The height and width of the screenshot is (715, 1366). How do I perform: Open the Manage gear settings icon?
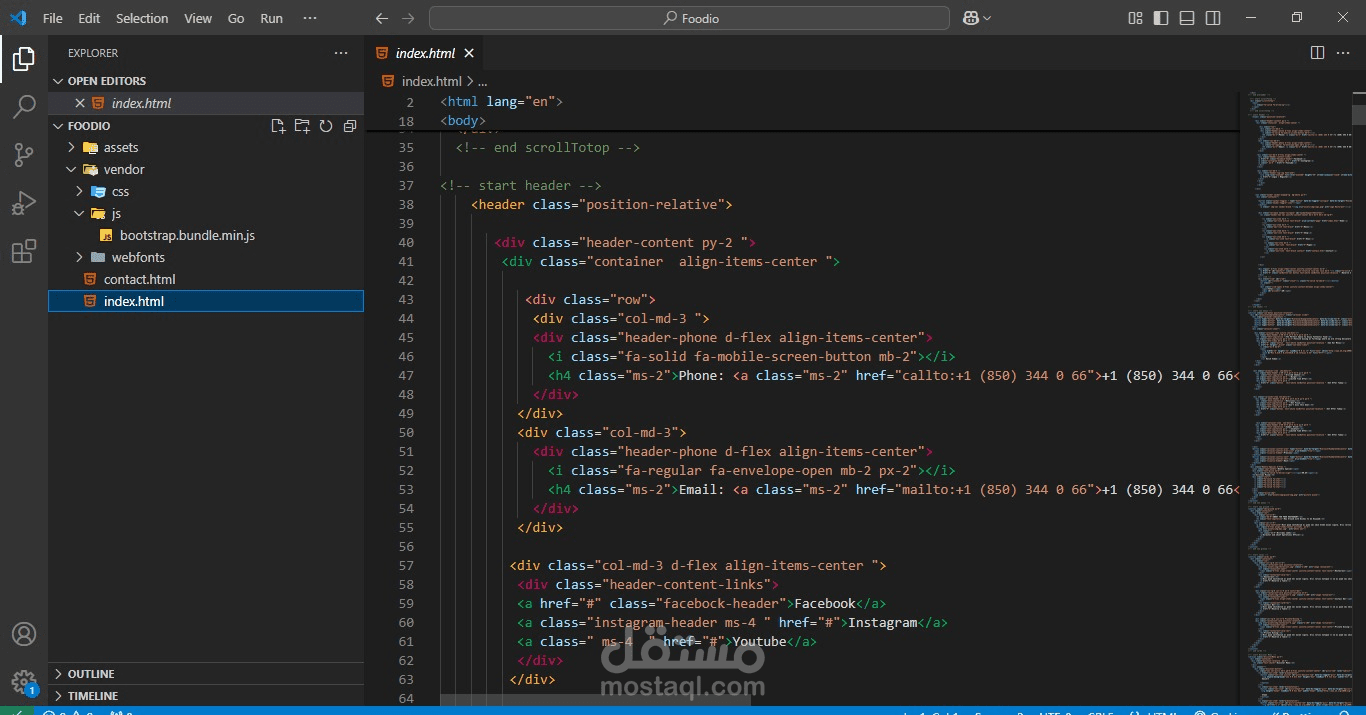click(24, 682)
